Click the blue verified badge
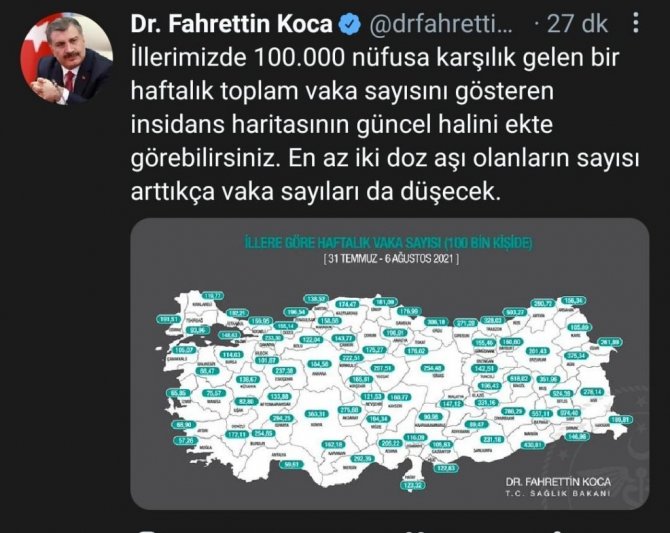 (350, 24)
